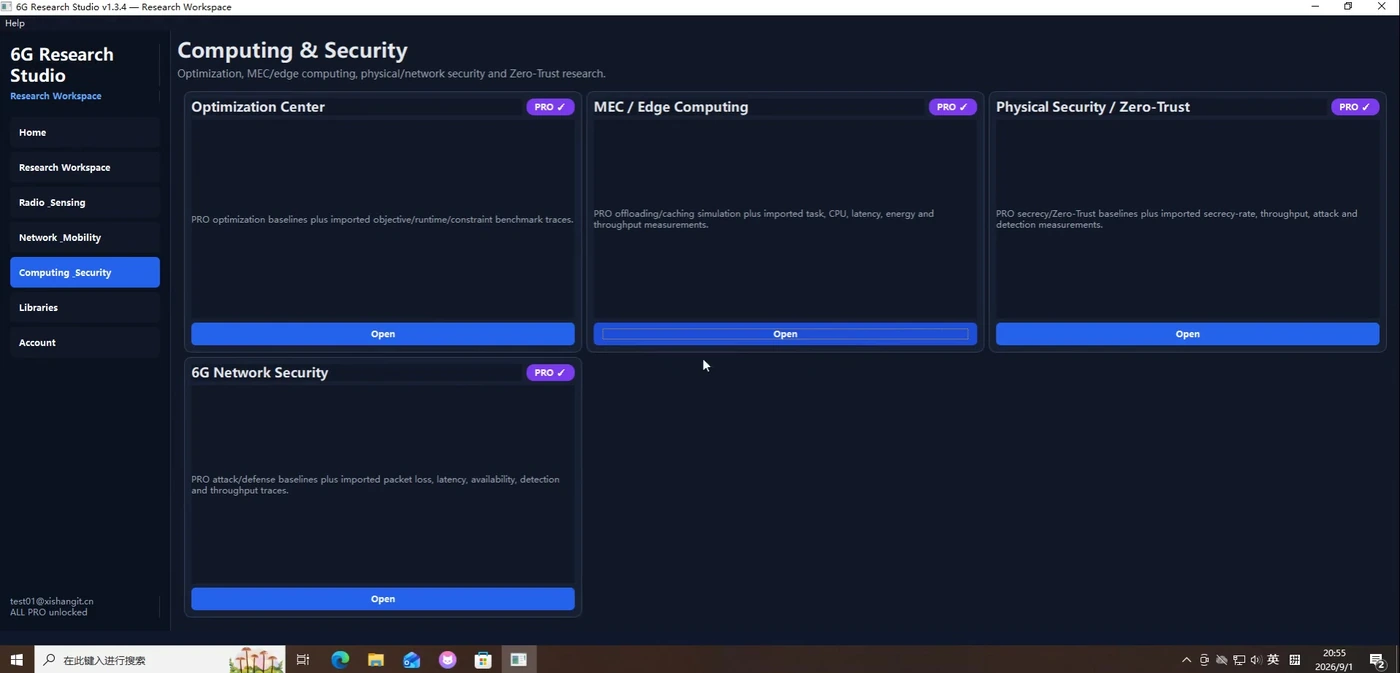Screen dimensions: 1400x673
Task: Launch Microsoft Edge from taskbar
Action: pyautogui.click(x=340, y=660)
